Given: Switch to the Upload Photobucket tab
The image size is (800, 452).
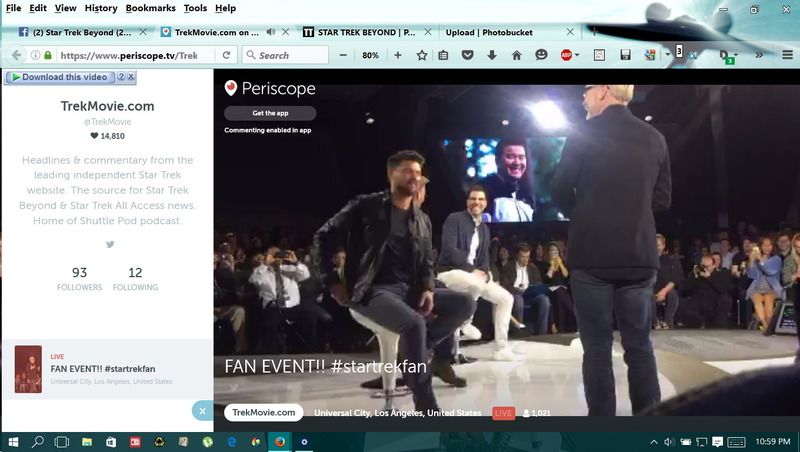Looking at the screenshot, I should pyautogui.click(x=489, y=32).
